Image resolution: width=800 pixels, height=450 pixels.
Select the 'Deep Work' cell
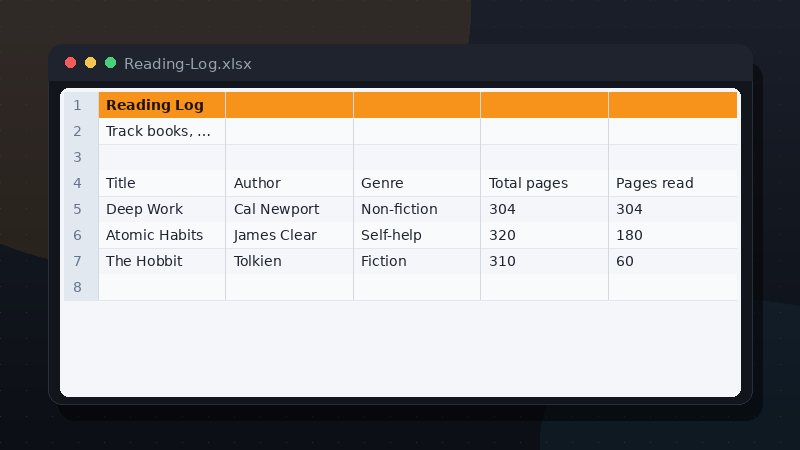[162, 209]
